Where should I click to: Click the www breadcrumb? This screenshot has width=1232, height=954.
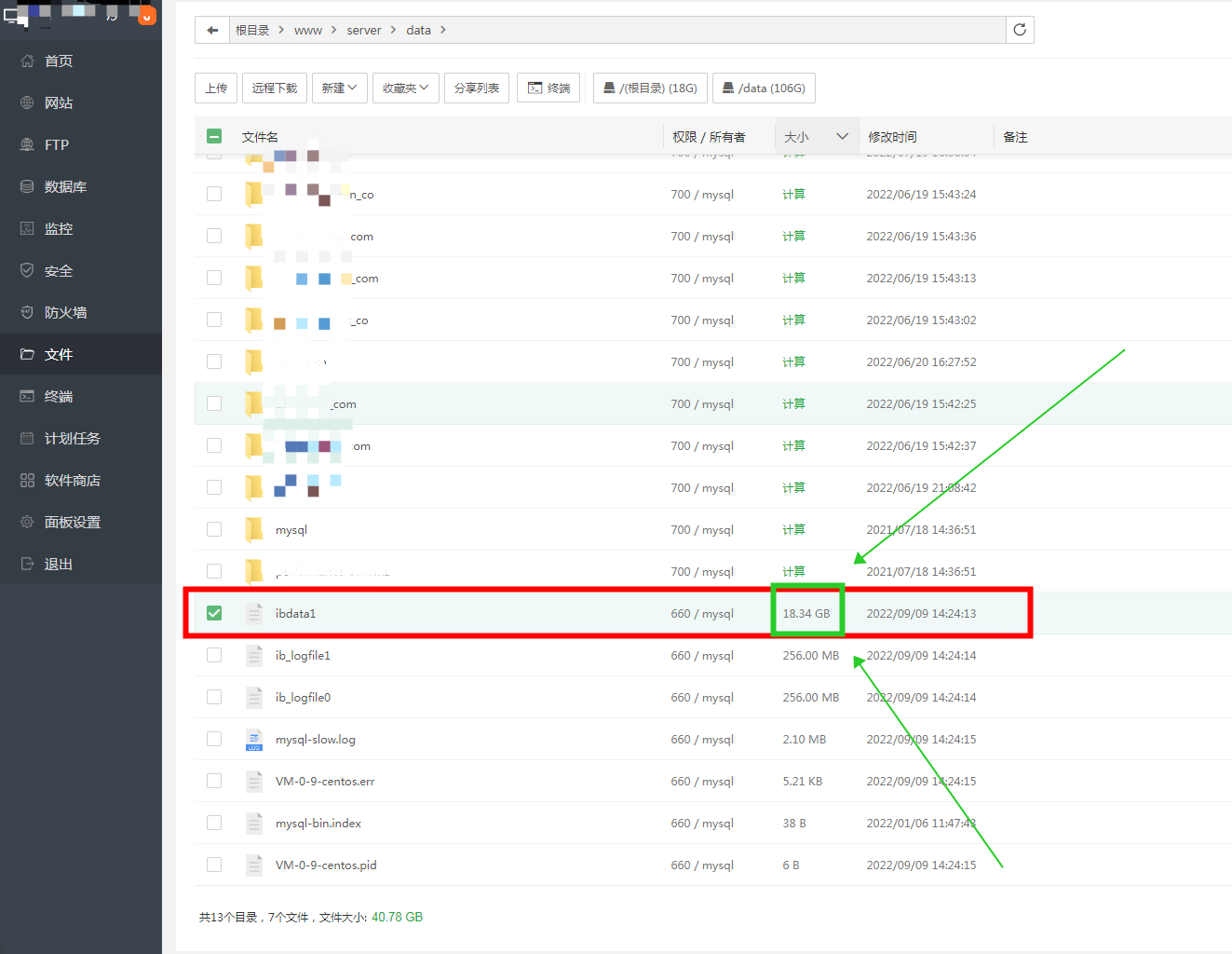[308, 30]
